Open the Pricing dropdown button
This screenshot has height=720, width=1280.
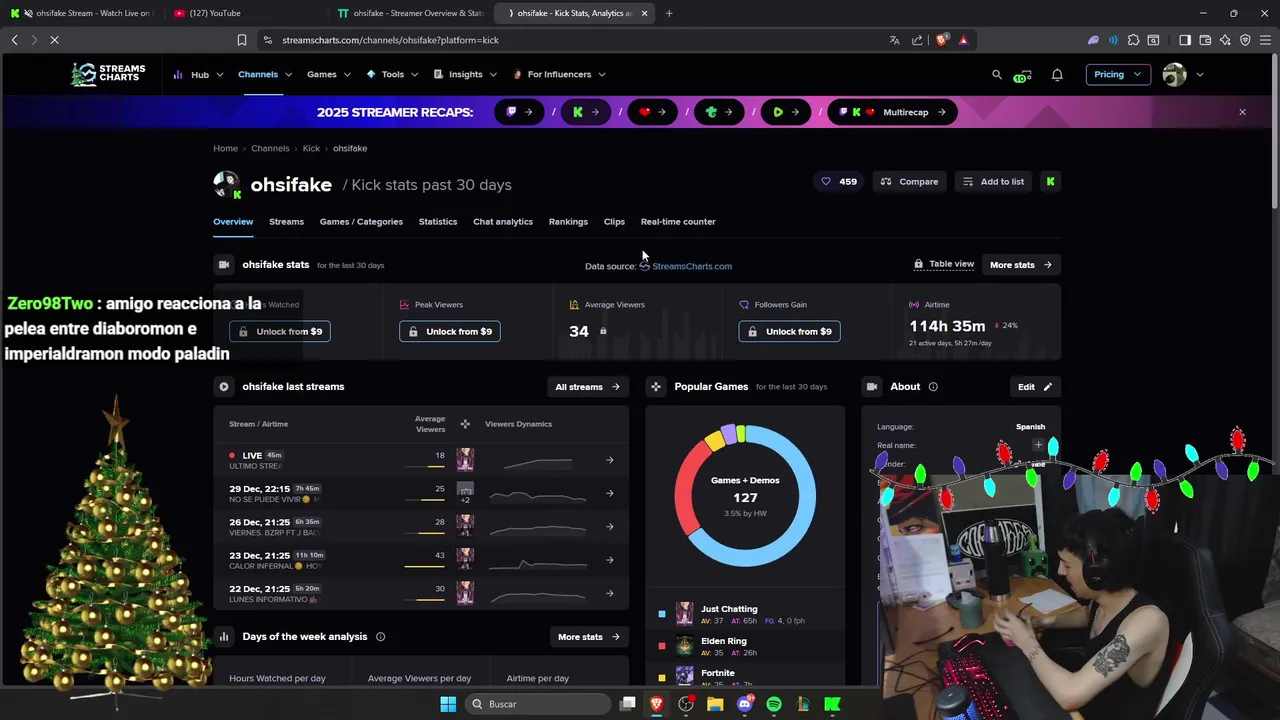click(x=1118, y=75)
